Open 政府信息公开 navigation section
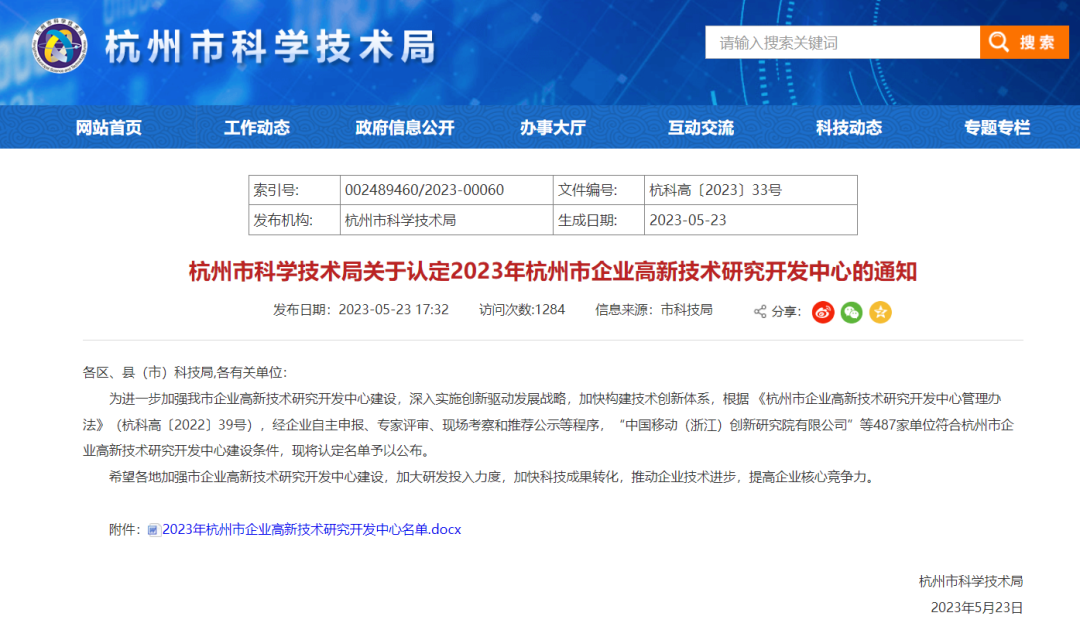The image size is (1080, 623). (x=405, y=127)
